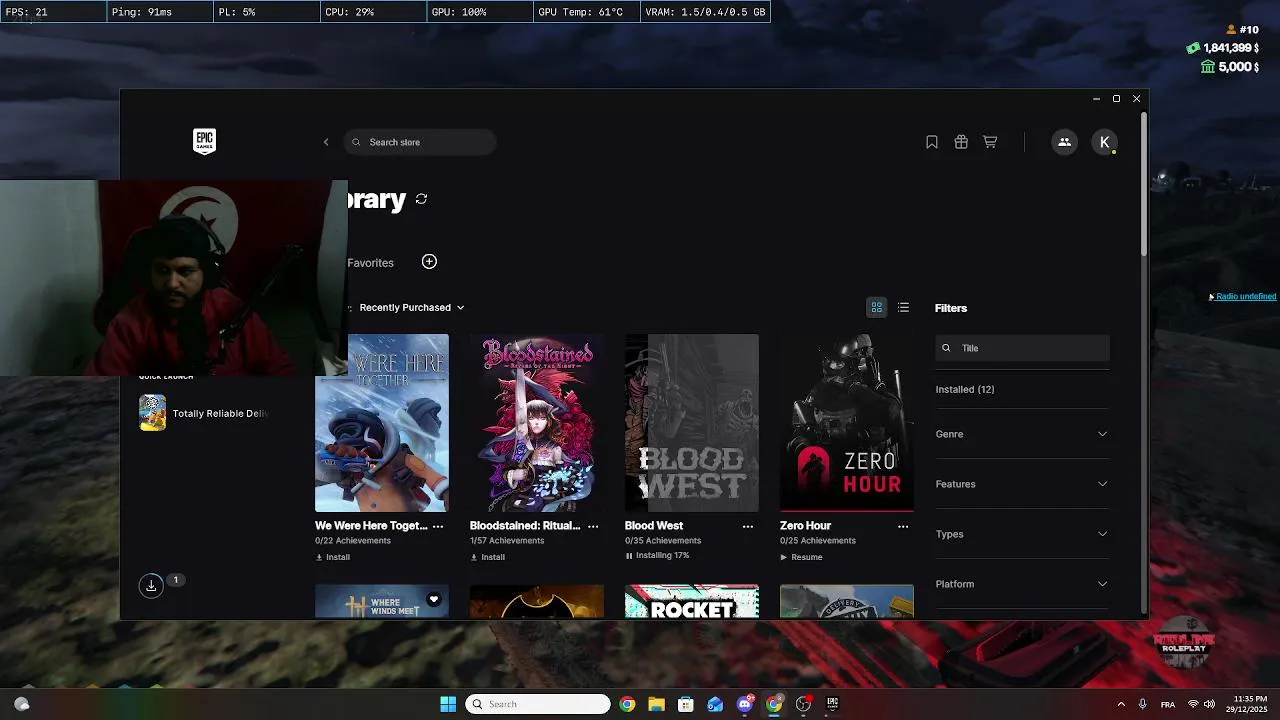
Task: Switch the FRA keyboard language indicator
Action: [1168, 705]
